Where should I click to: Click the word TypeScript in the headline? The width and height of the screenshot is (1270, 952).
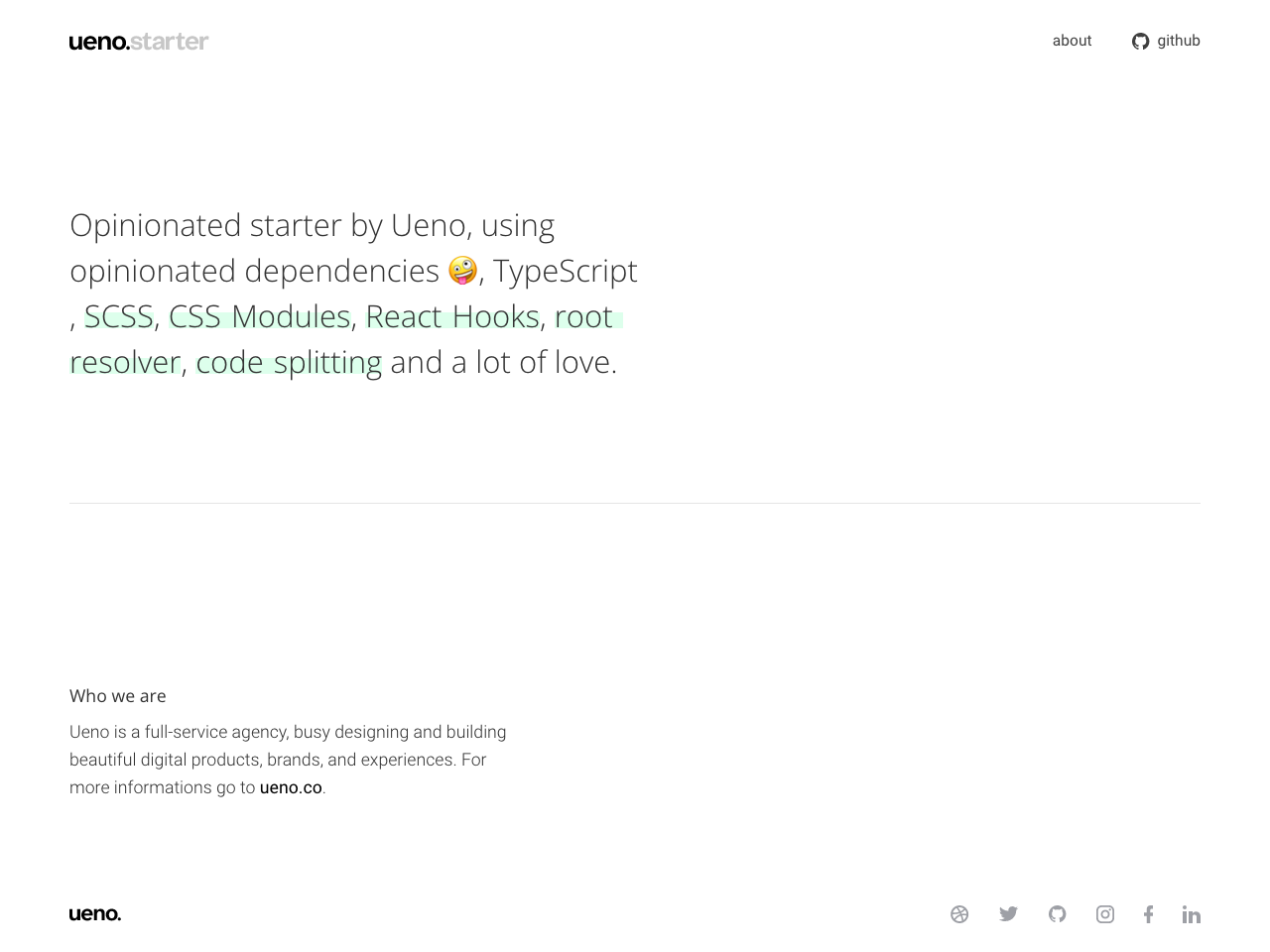[566, 271]
